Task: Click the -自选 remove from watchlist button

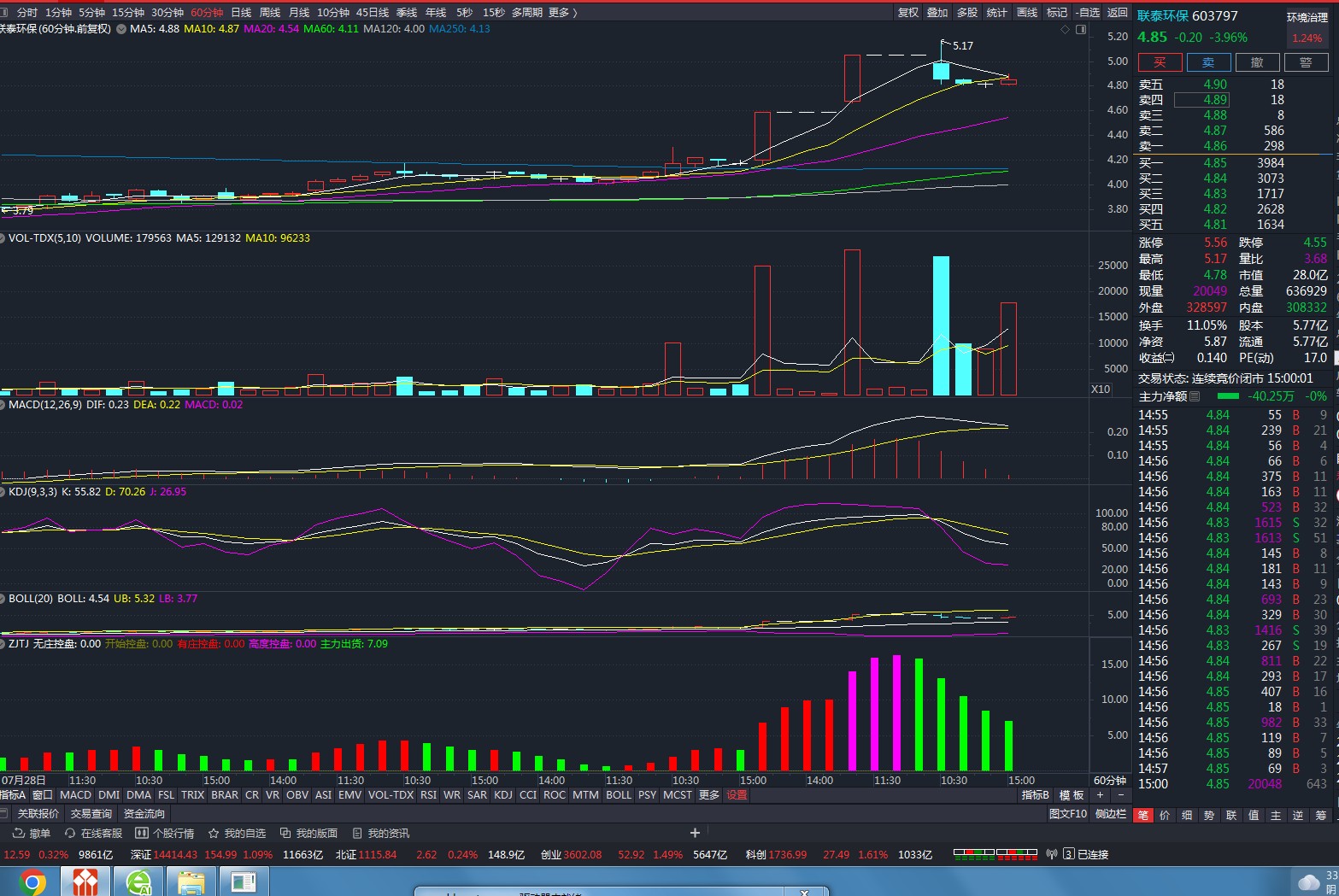Action: pos(1088,13)
